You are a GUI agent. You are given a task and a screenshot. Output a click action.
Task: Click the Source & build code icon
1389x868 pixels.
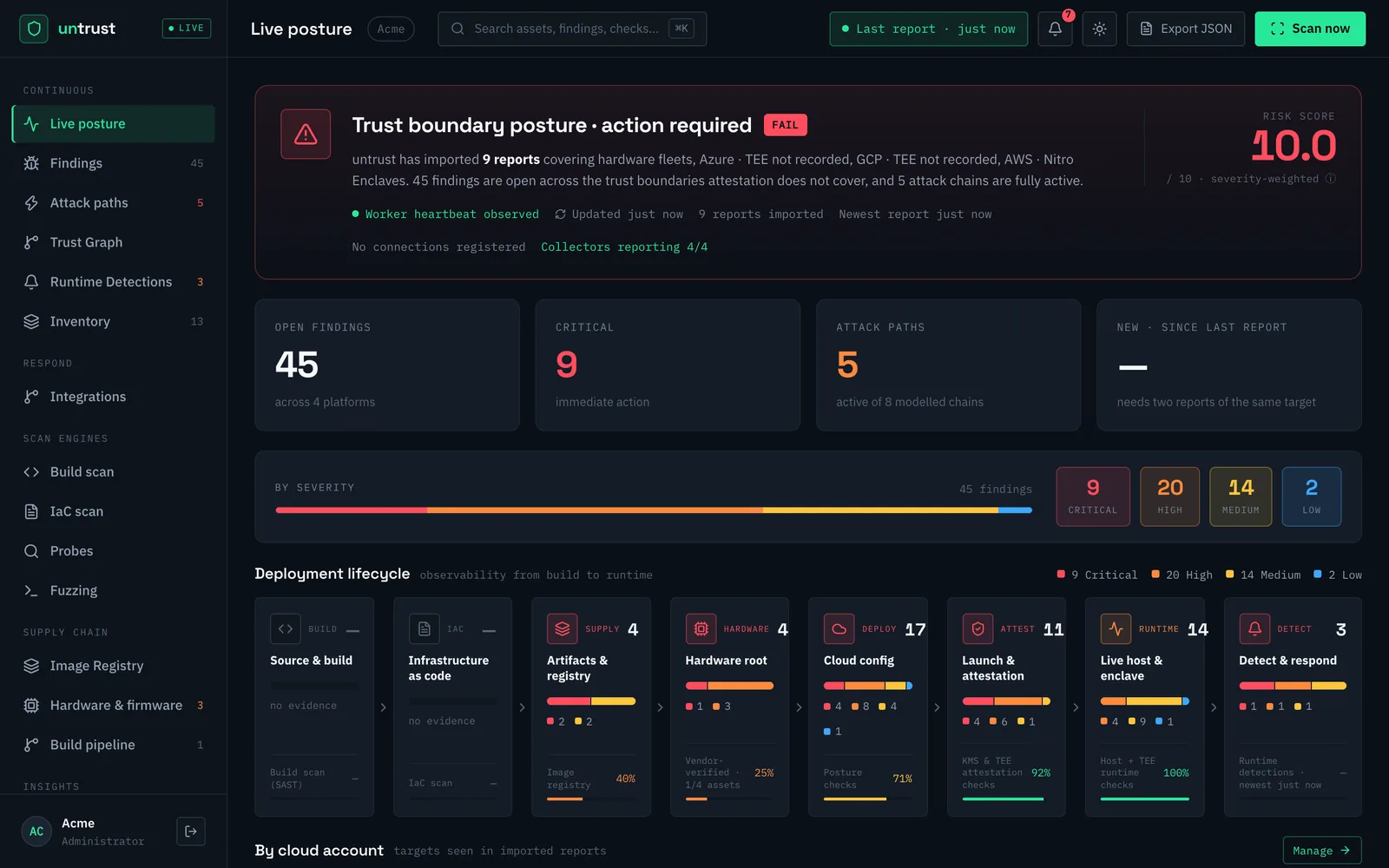(286, 628)
